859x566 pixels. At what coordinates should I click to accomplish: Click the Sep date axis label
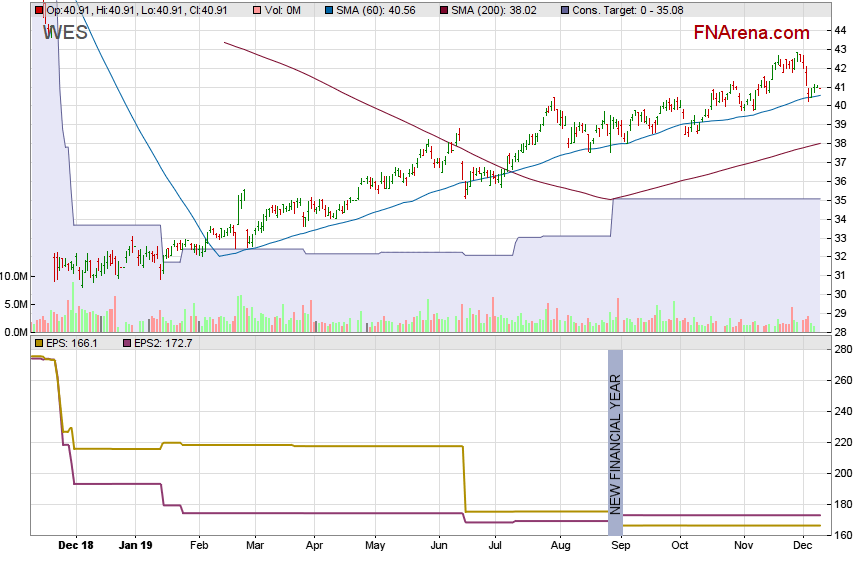(x=620, y=546)
